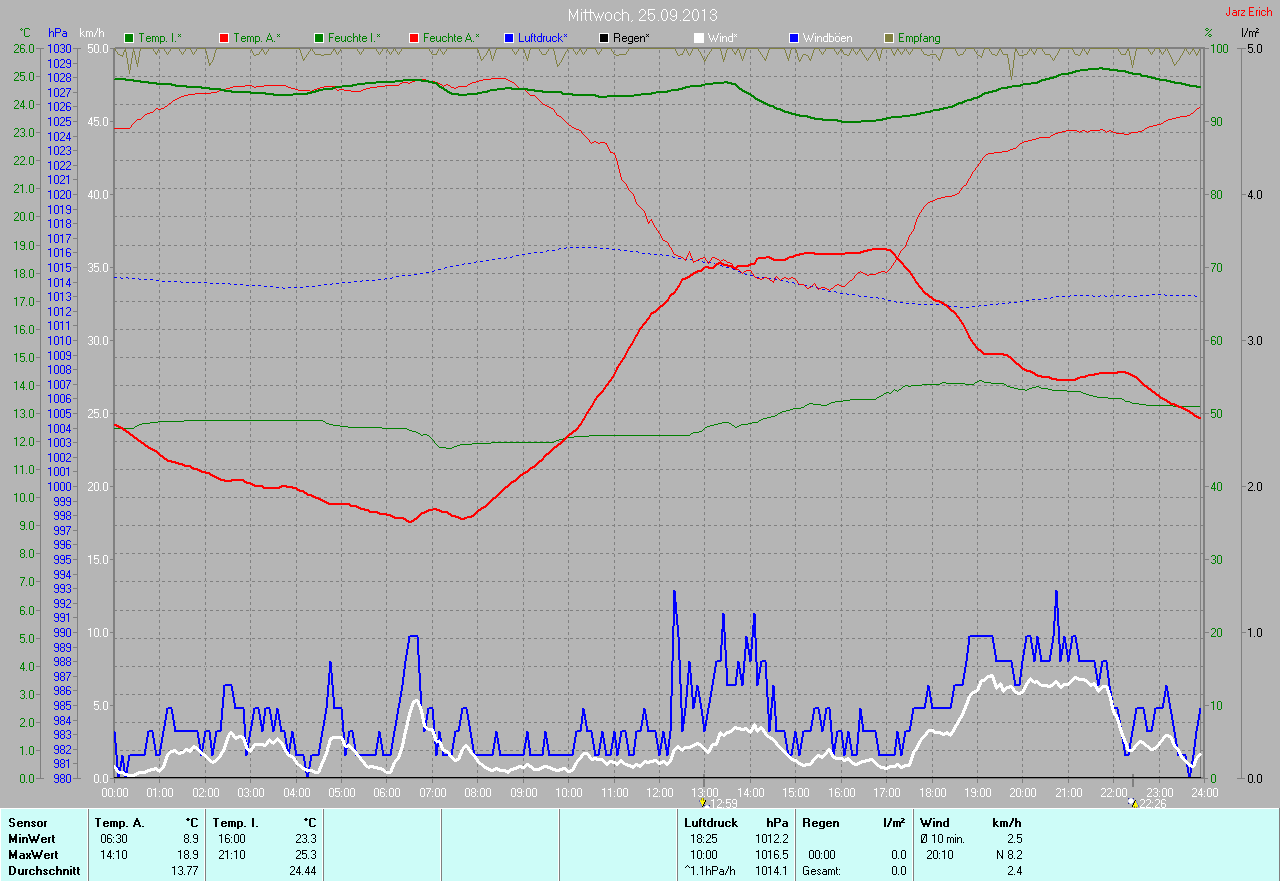This screenshot has width=1280, height=881.
Task: Select the Wind column header in table
Action: pos(934,823)
